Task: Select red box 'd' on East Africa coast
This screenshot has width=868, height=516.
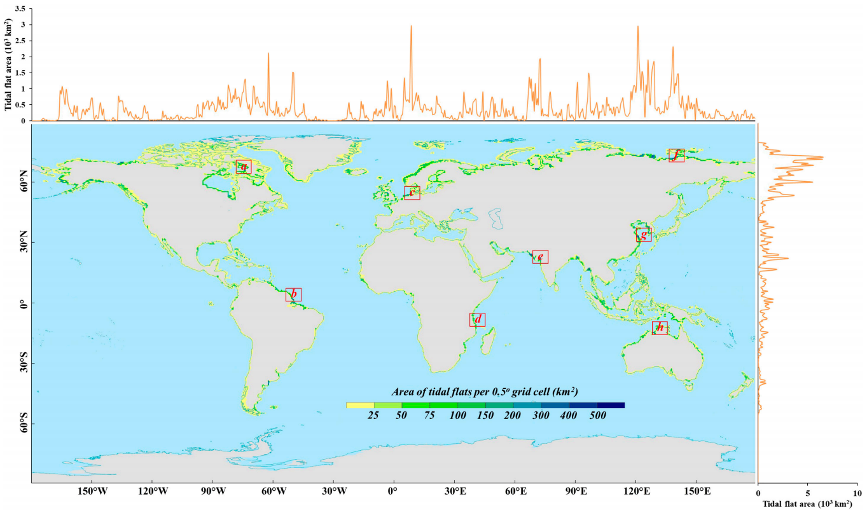Action: [477, 320]
